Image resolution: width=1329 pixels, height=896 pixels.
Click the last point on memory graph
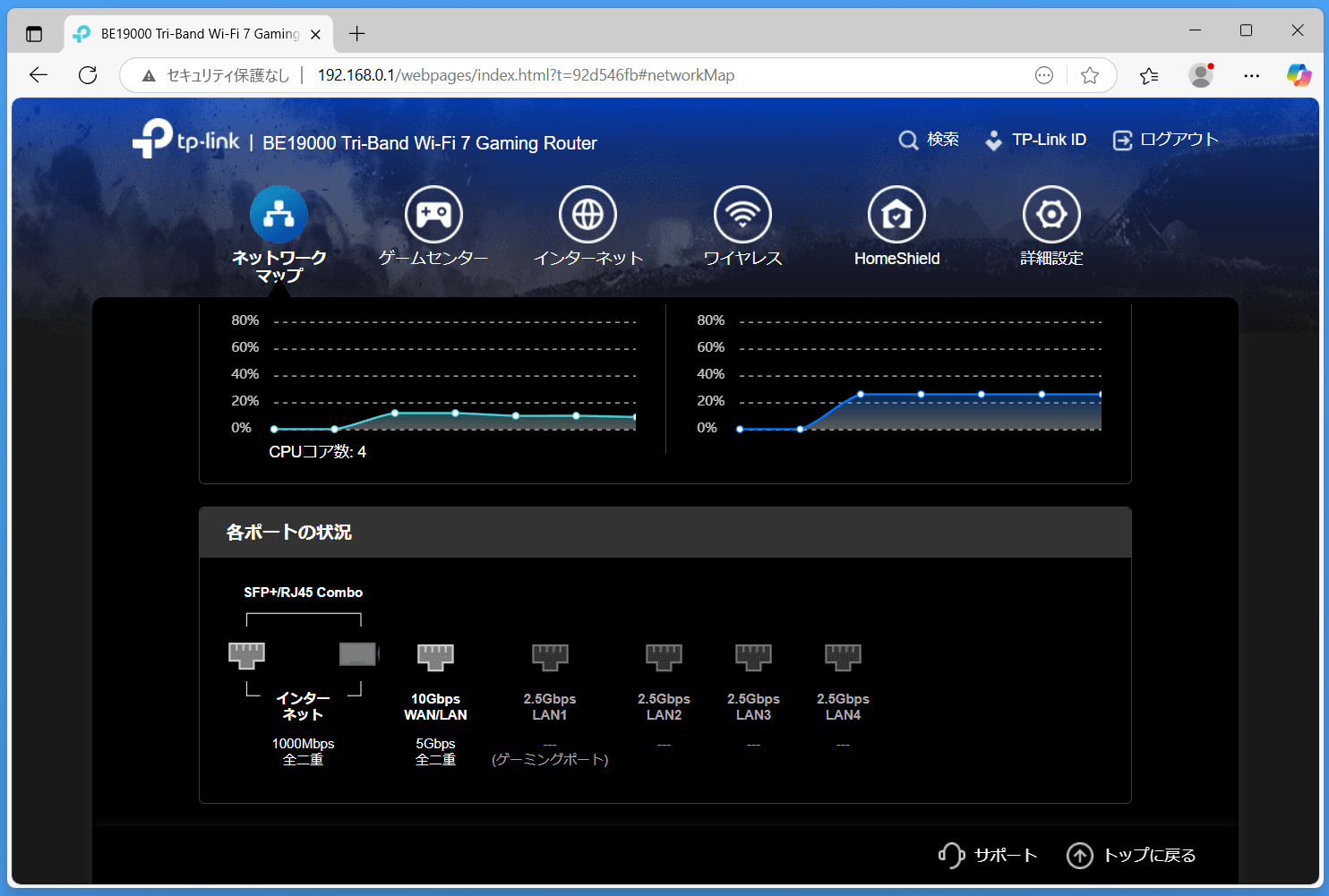coord(1100,394)
